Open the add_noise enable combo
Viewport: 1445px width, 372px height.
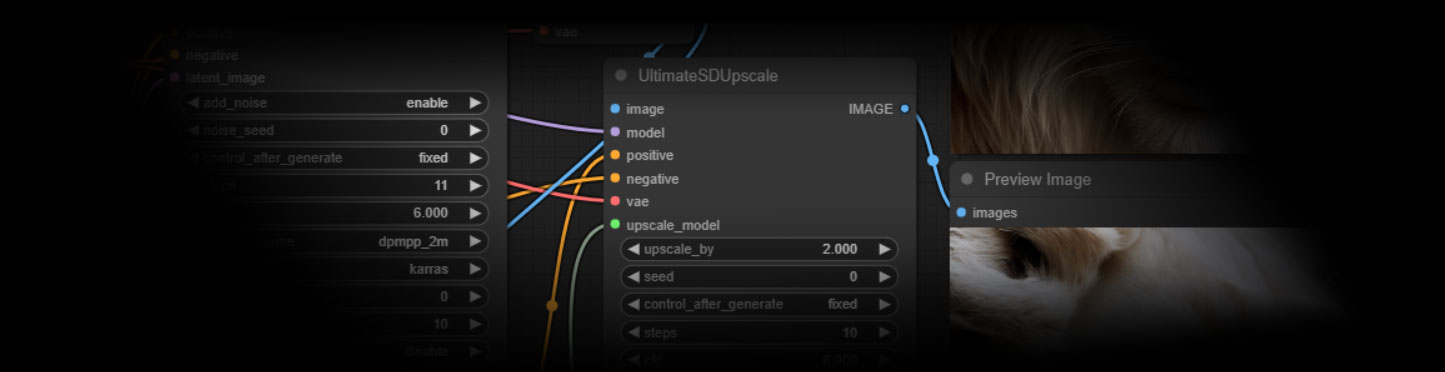(x=427, y=103)
